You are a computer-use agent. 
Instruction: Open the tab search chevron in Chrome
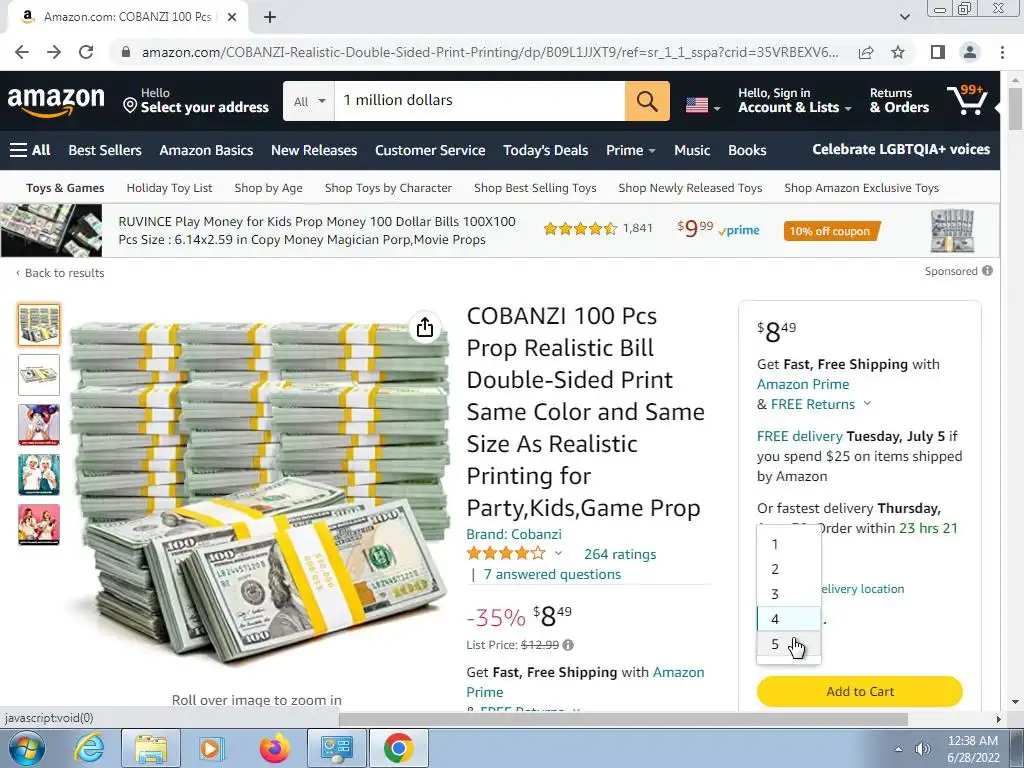(904, 18)
